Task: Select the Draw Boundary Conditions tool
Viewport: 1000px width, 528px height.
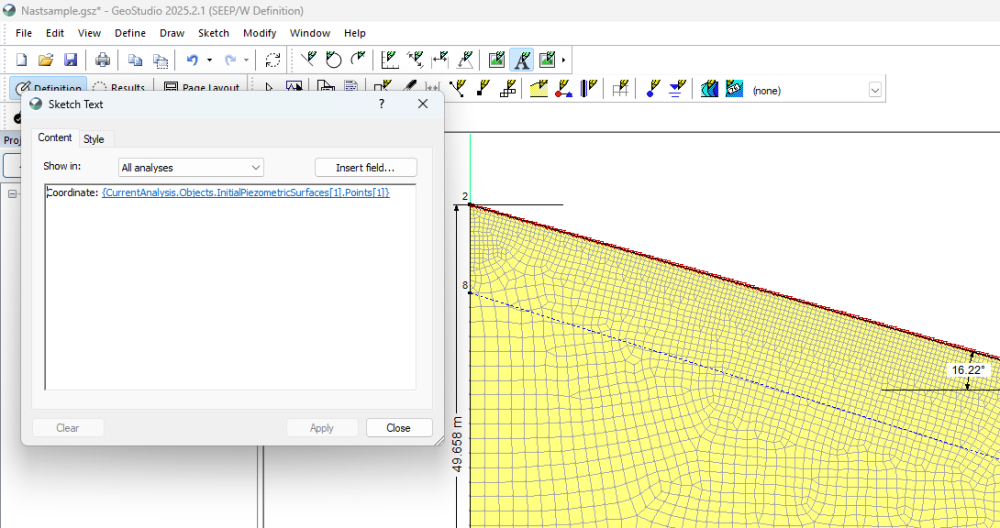Action: click(564, 89)
